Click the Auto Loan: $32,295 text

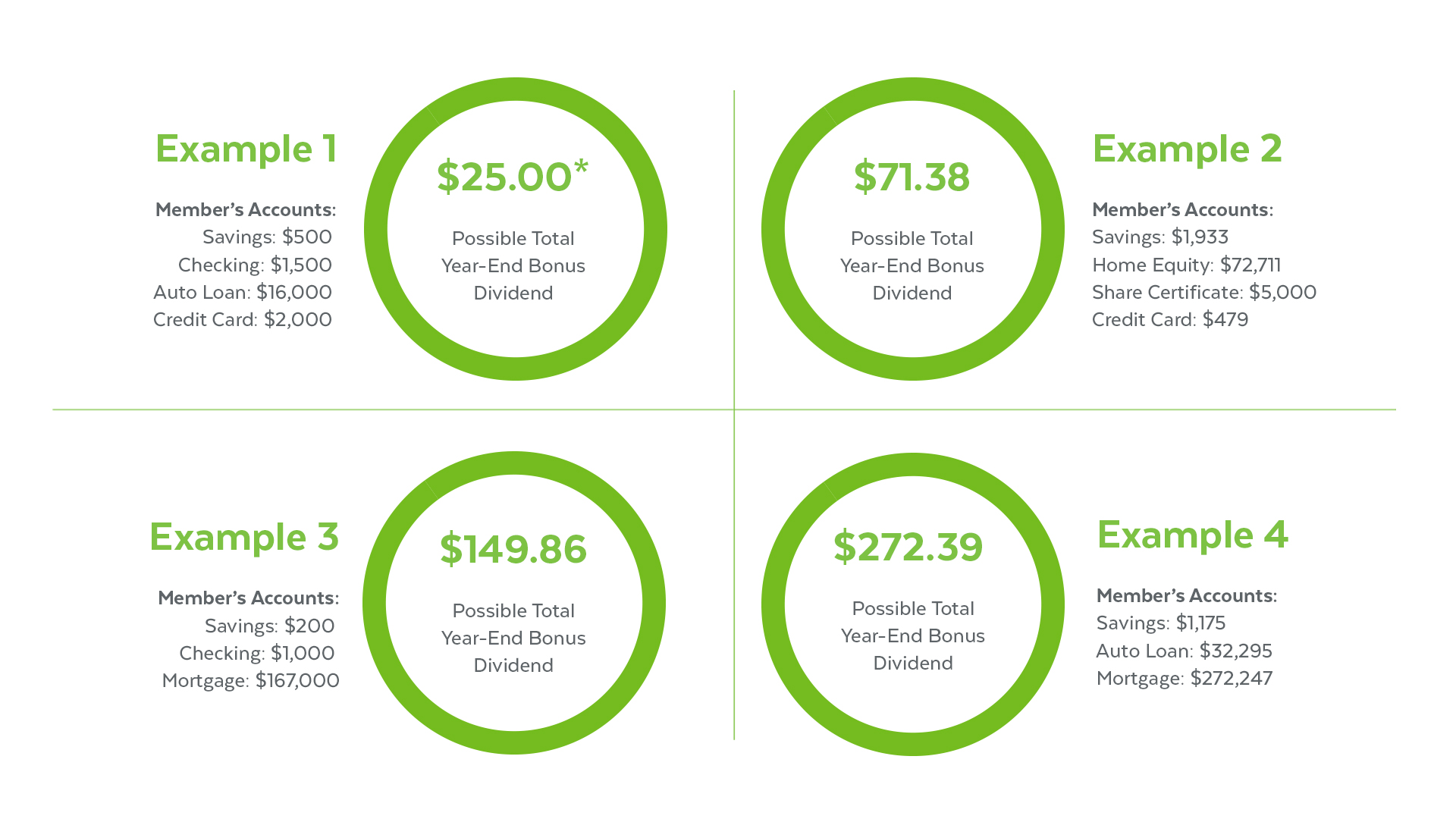pos(1184,651)
